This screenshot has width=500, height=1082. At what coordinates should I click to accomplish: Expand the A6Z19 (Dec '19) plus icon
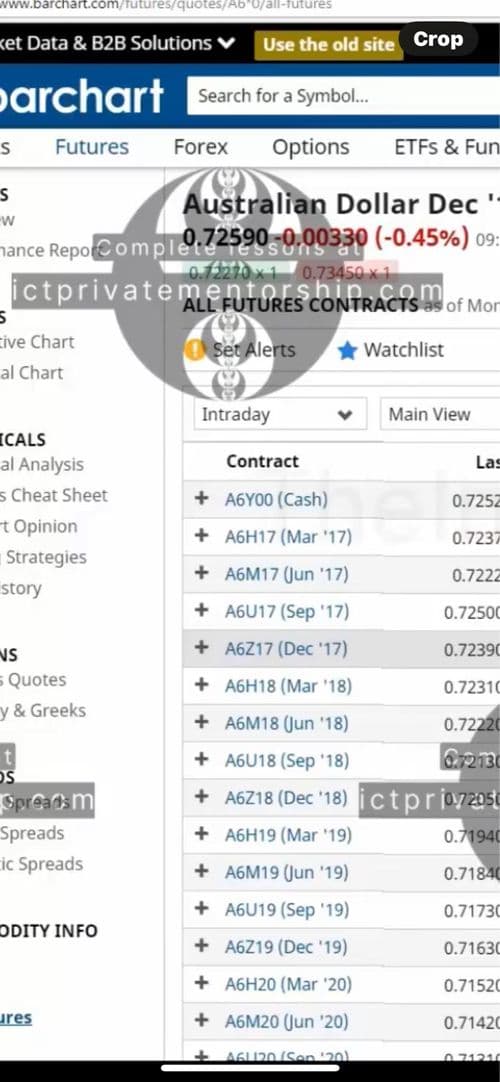pos(201,945)
